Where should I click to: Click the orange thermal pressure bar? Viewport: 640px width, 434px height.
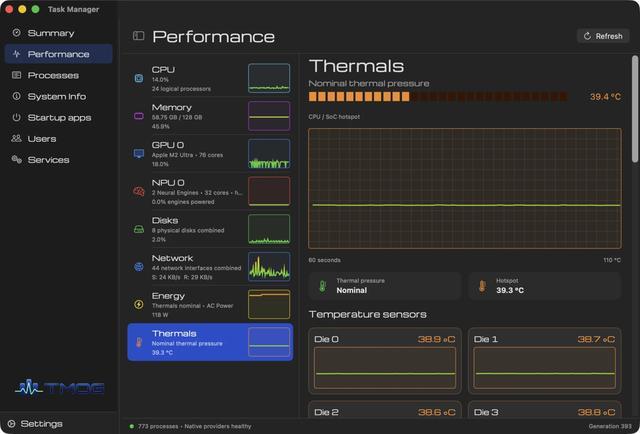click(x=438, y=97)
